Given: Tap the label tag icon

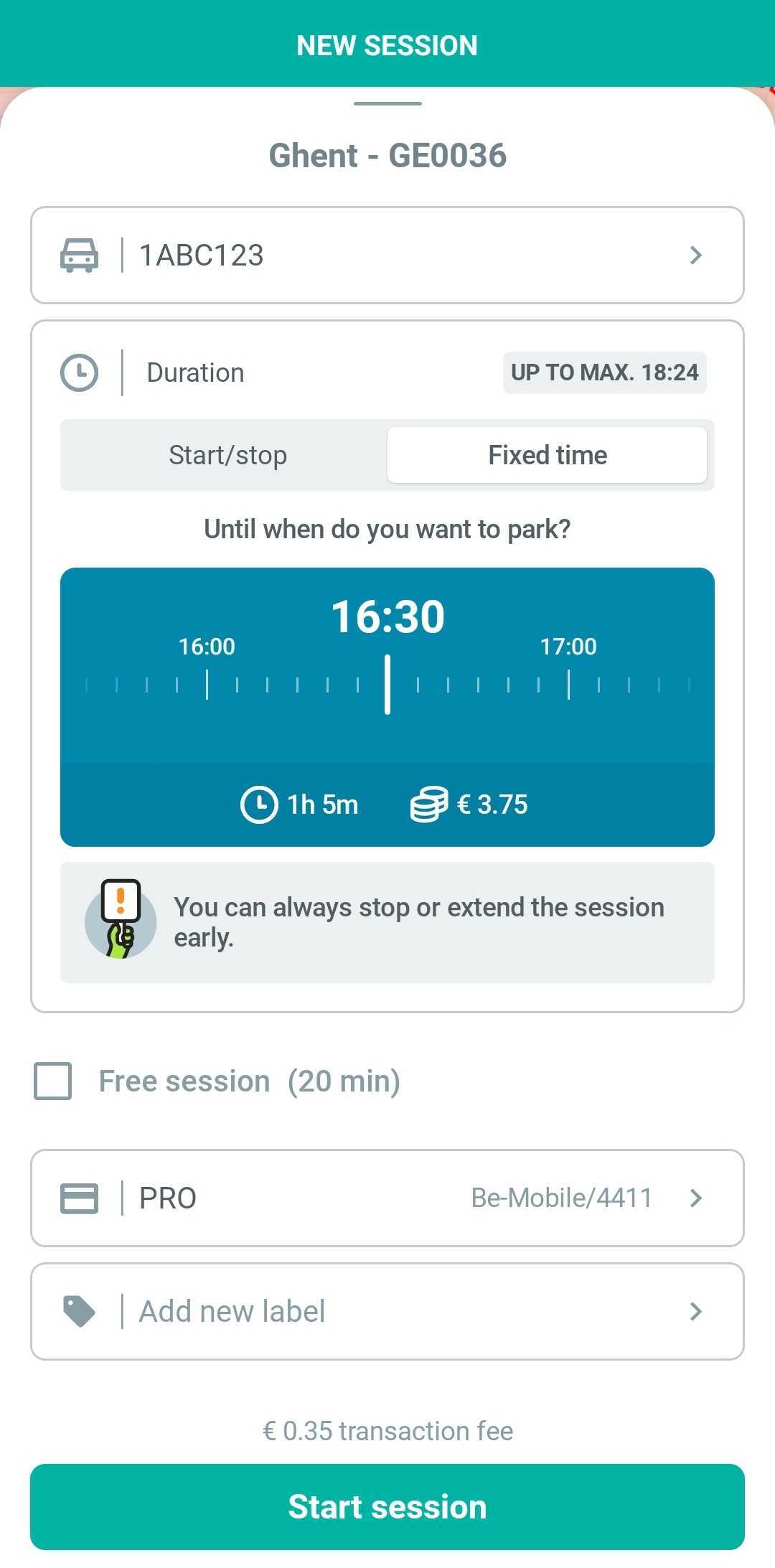Looking at the screenshot, I should pos(79,1311).
